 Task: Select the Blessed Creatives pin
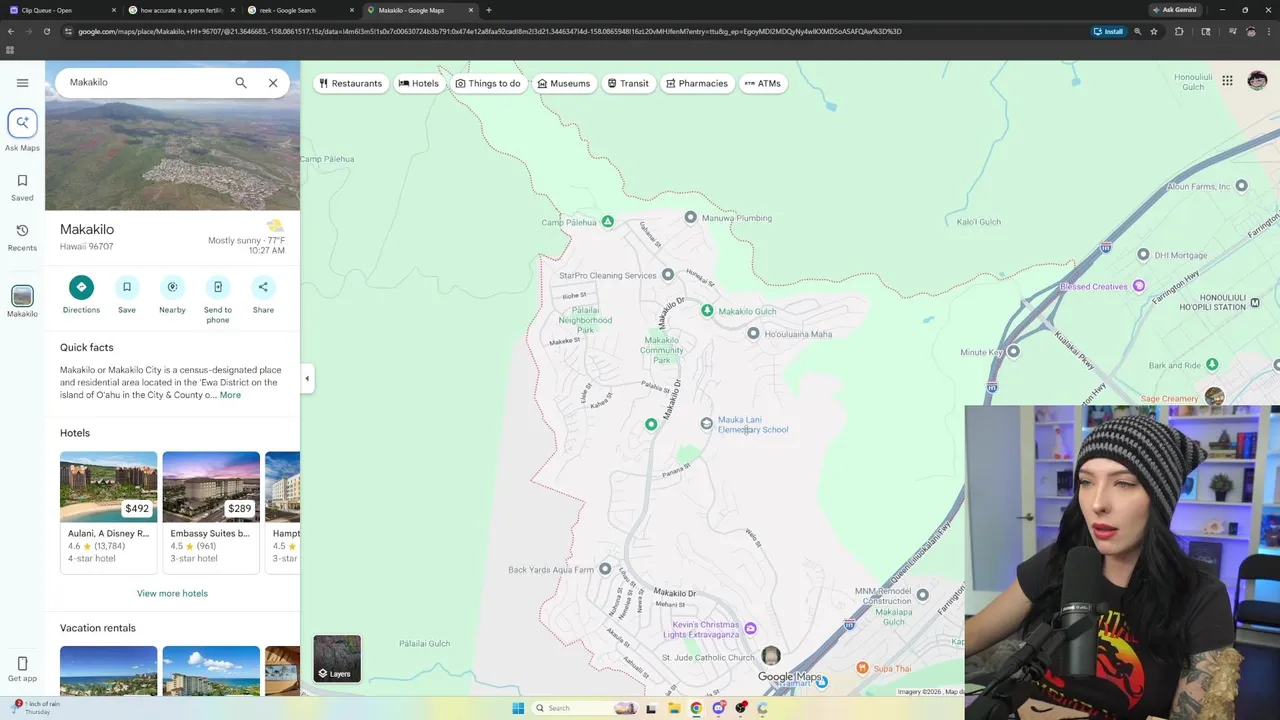pyautogui.click(x=1138, y=286)
